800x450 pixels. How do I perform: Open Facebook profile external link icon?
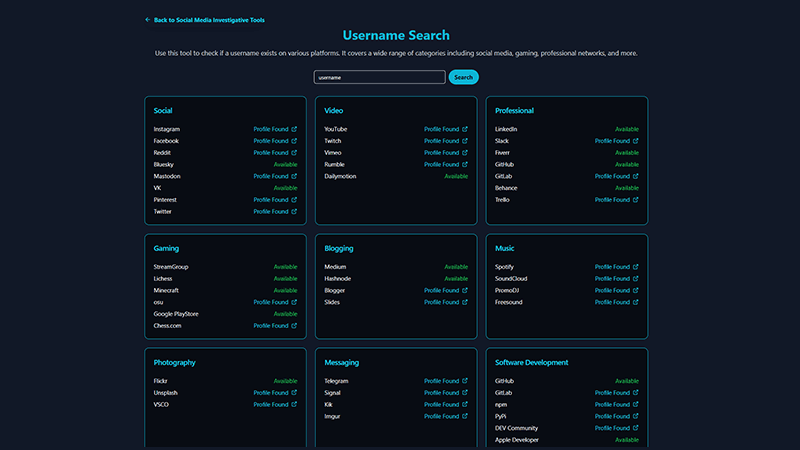click(294, 141)
